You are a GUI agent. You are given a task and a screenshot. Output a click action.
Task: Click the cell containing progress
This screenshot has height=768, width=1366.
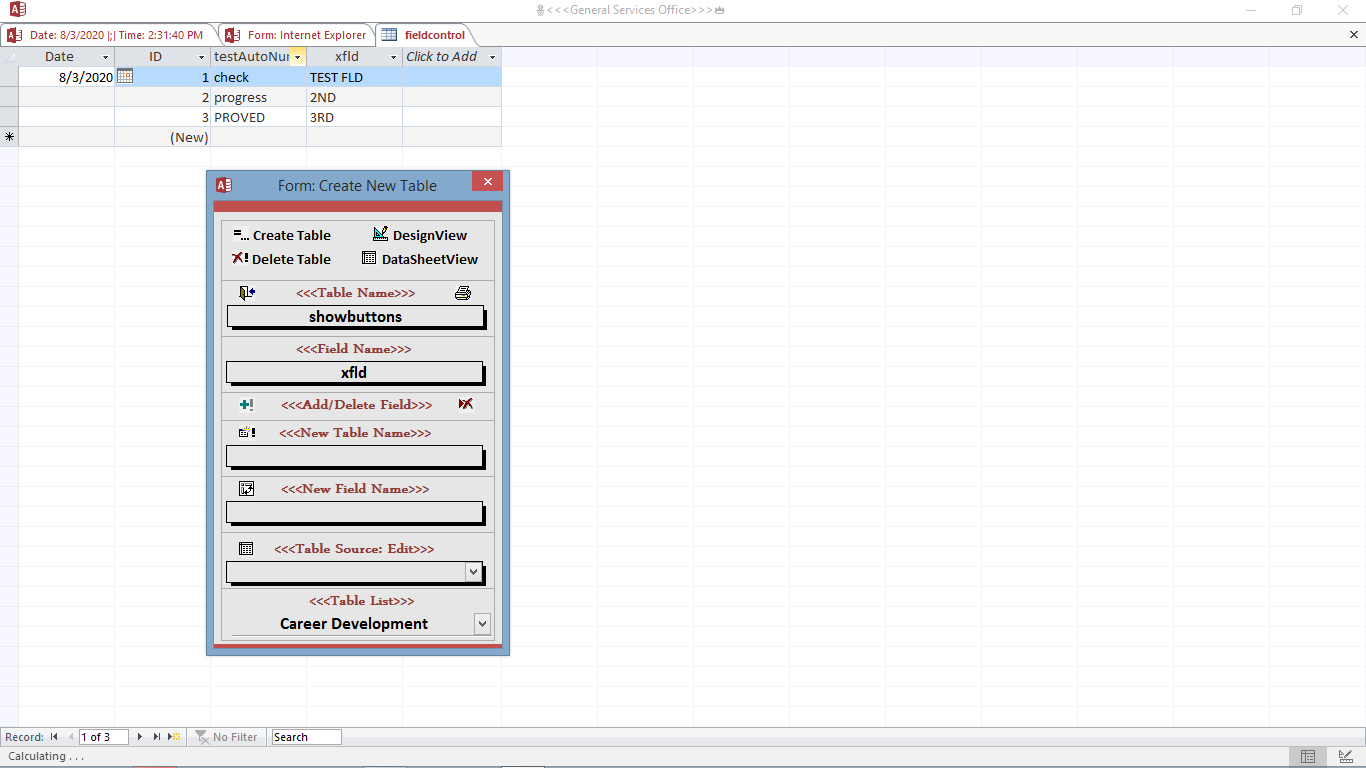[x=258, y=97]
